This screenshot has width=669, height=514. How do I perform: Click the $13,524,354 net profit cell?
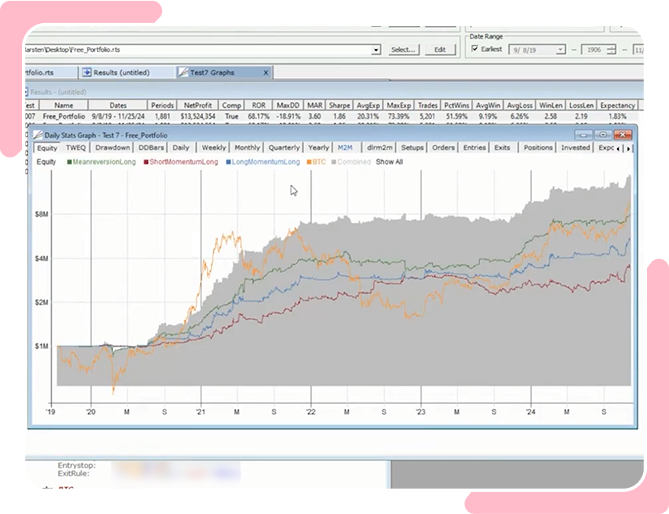pyautogui.click(x=198, y=116)
